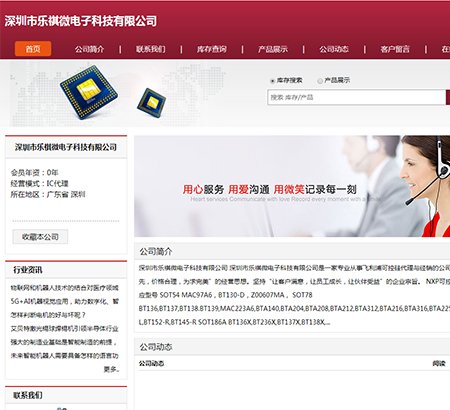Open the 产品展示 navigation menu item
Viewport: 450px width, 410px height.
[273, 49]
